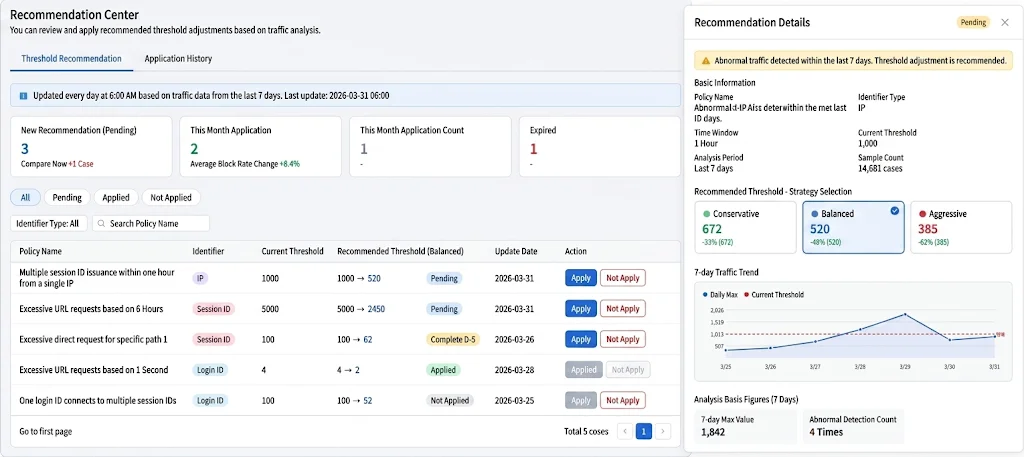The height and width of the screenshot is (457, 1024).
Task: Click Pending status in 5000 → 2450 row
Action: [444, 309]
